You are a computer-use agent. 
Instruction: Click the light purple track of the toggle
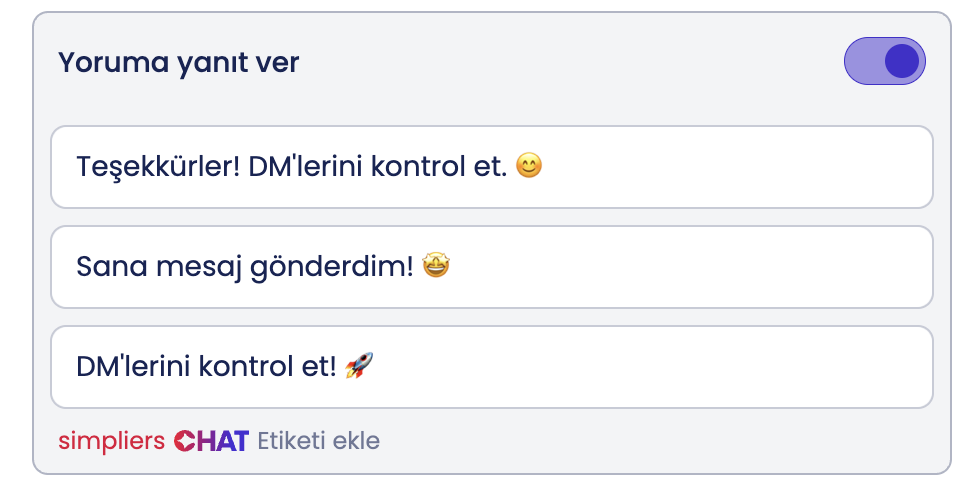point(862,62)
